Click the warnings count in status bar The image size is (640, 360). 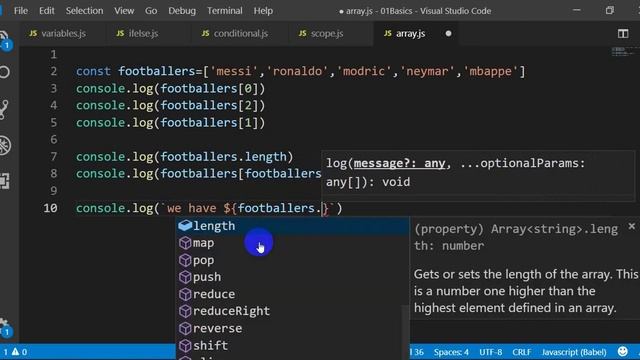(19, 351)
